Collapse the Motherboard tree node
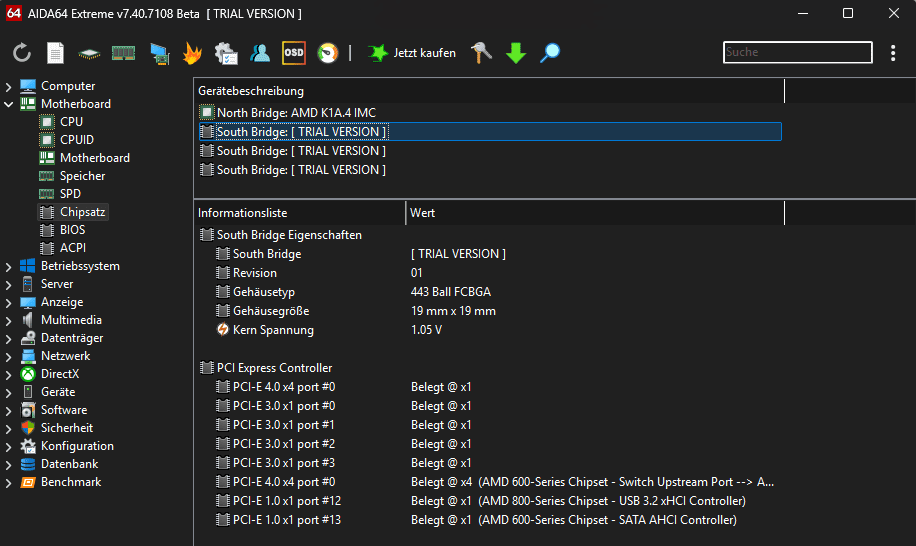The image size is (916, 546). (x=8, y=104)
